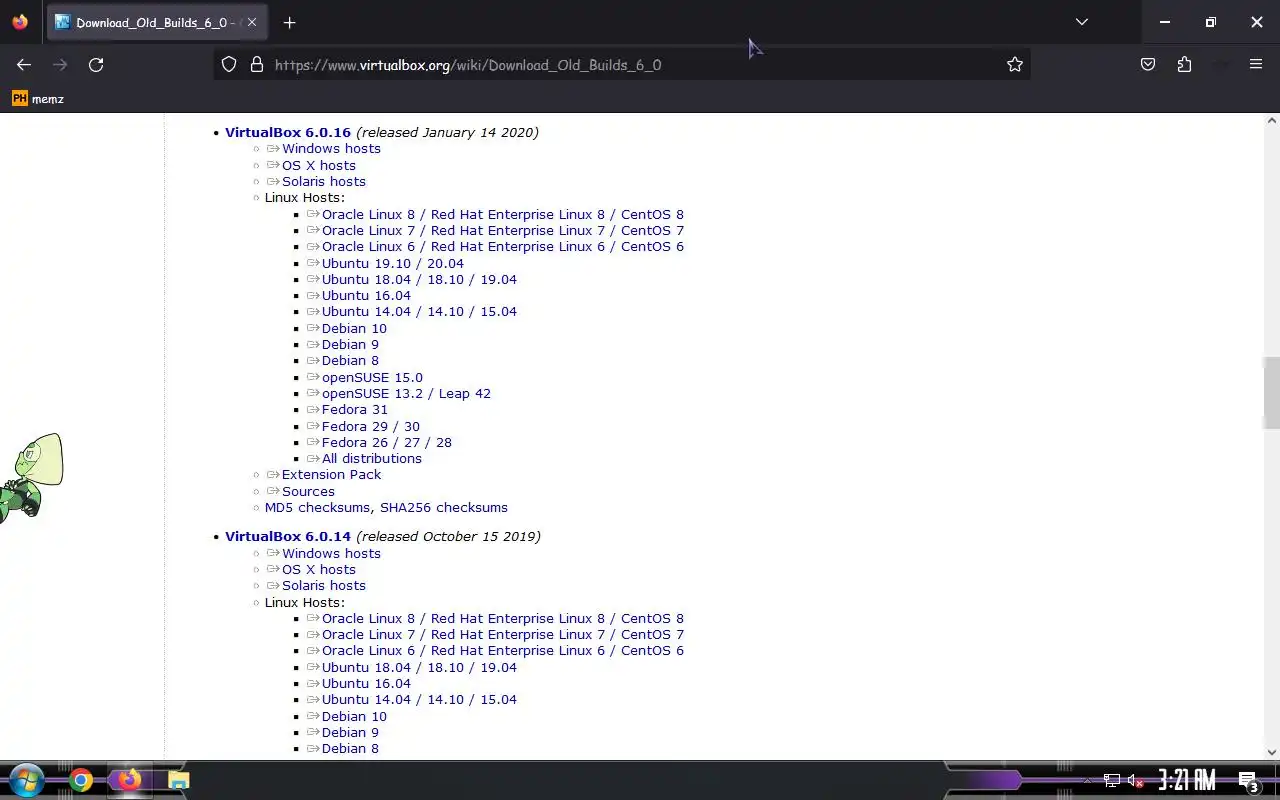Click the network icon in system tray

click(1111, 780)
